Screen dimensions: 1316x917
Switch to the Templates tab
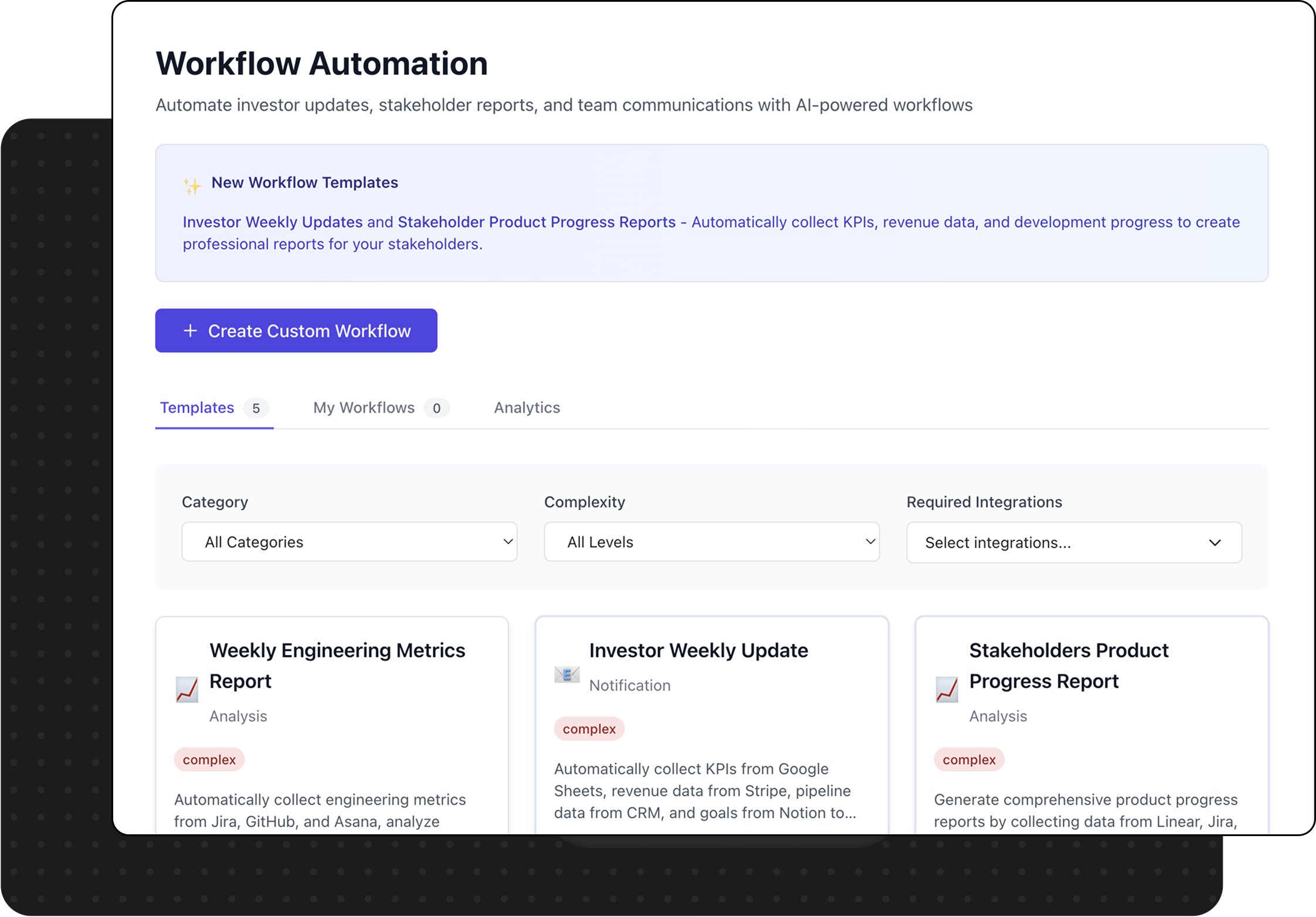pos(197,407)
